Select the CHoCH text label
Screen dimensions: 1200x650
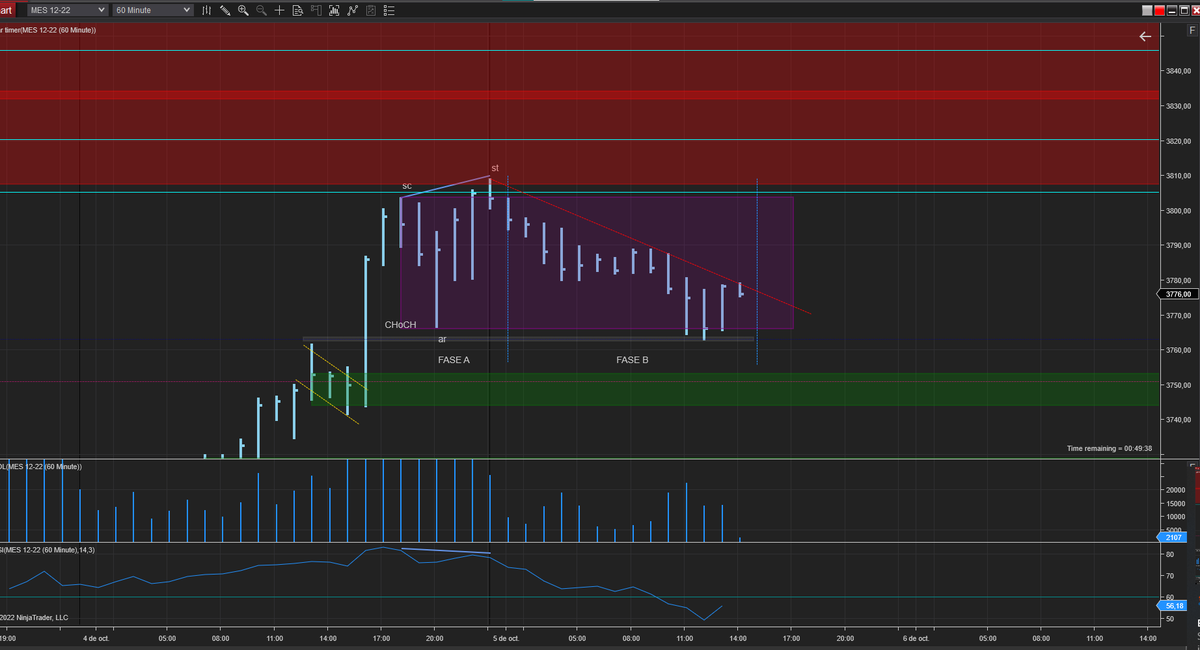400,325
